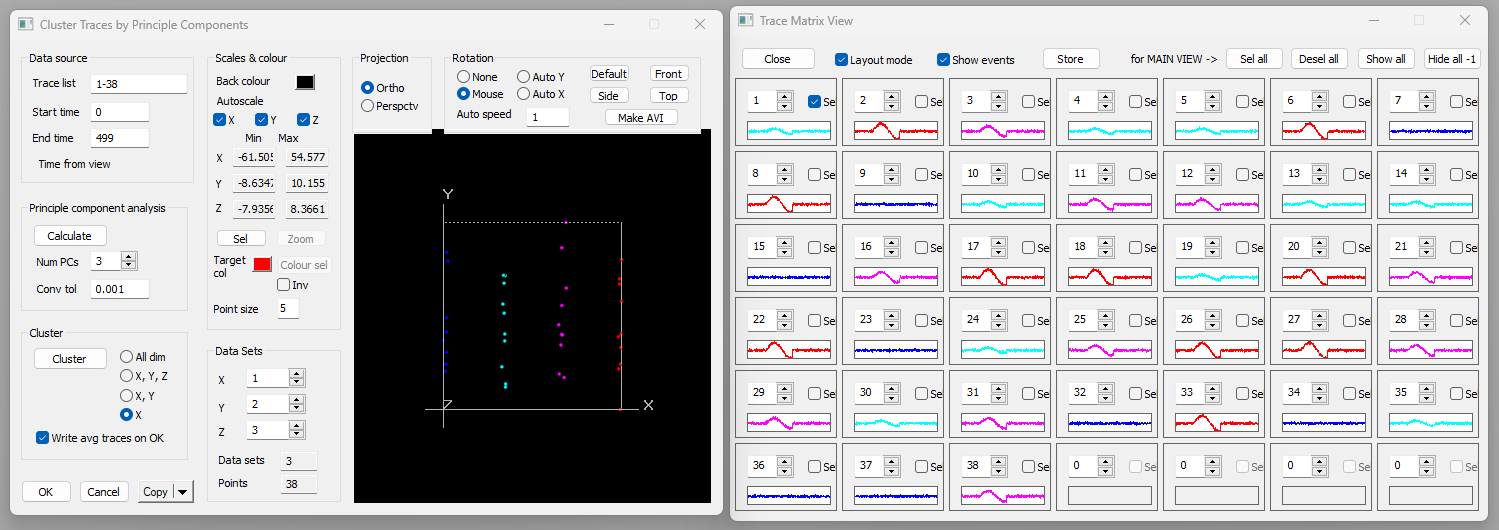Open the Copy button dropdown arrow
1499x530 pixels.
click(182, 492)
